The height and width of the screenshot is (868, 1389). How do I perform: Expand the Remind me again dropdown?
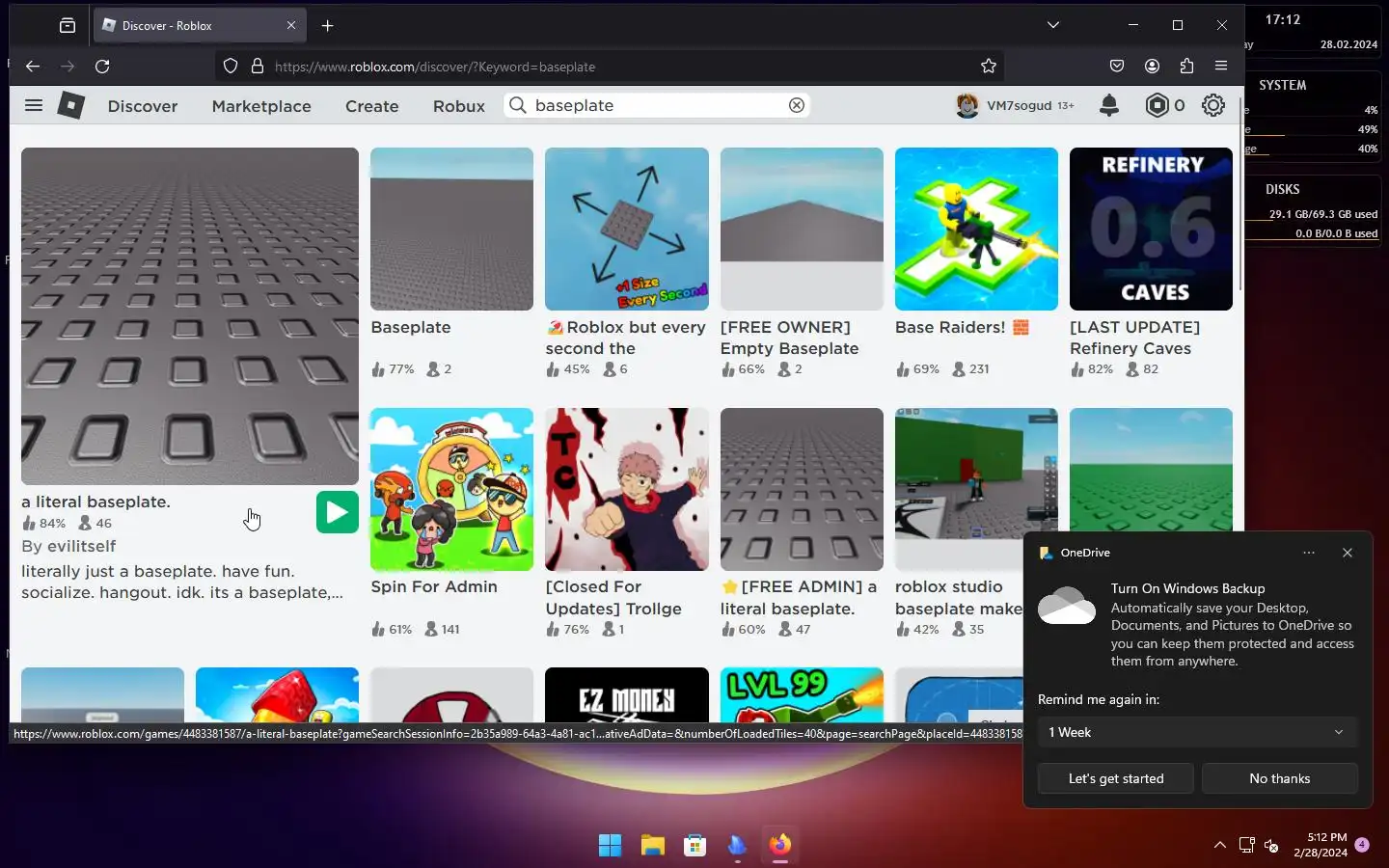click(1197, 732)
